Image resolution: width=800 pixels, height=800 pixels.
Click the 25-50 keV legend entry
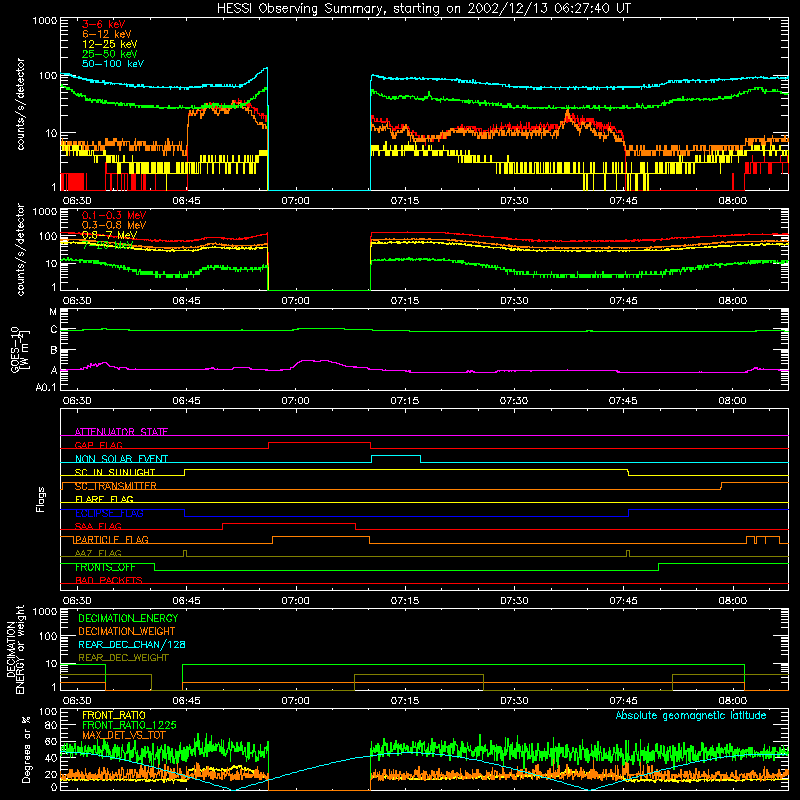pos(110,54)
